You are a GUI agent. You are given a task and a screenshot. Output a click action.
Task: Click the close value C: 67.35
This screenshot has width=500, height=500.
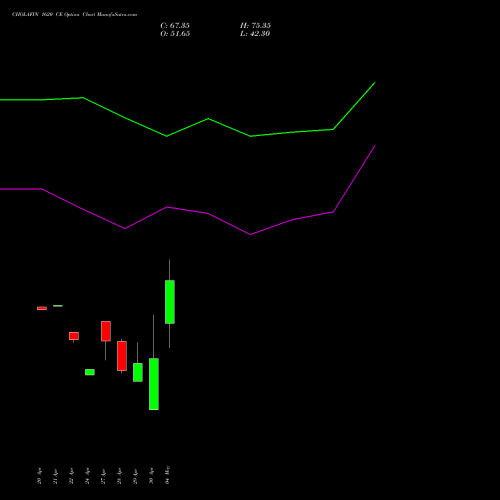click(175, 25)
